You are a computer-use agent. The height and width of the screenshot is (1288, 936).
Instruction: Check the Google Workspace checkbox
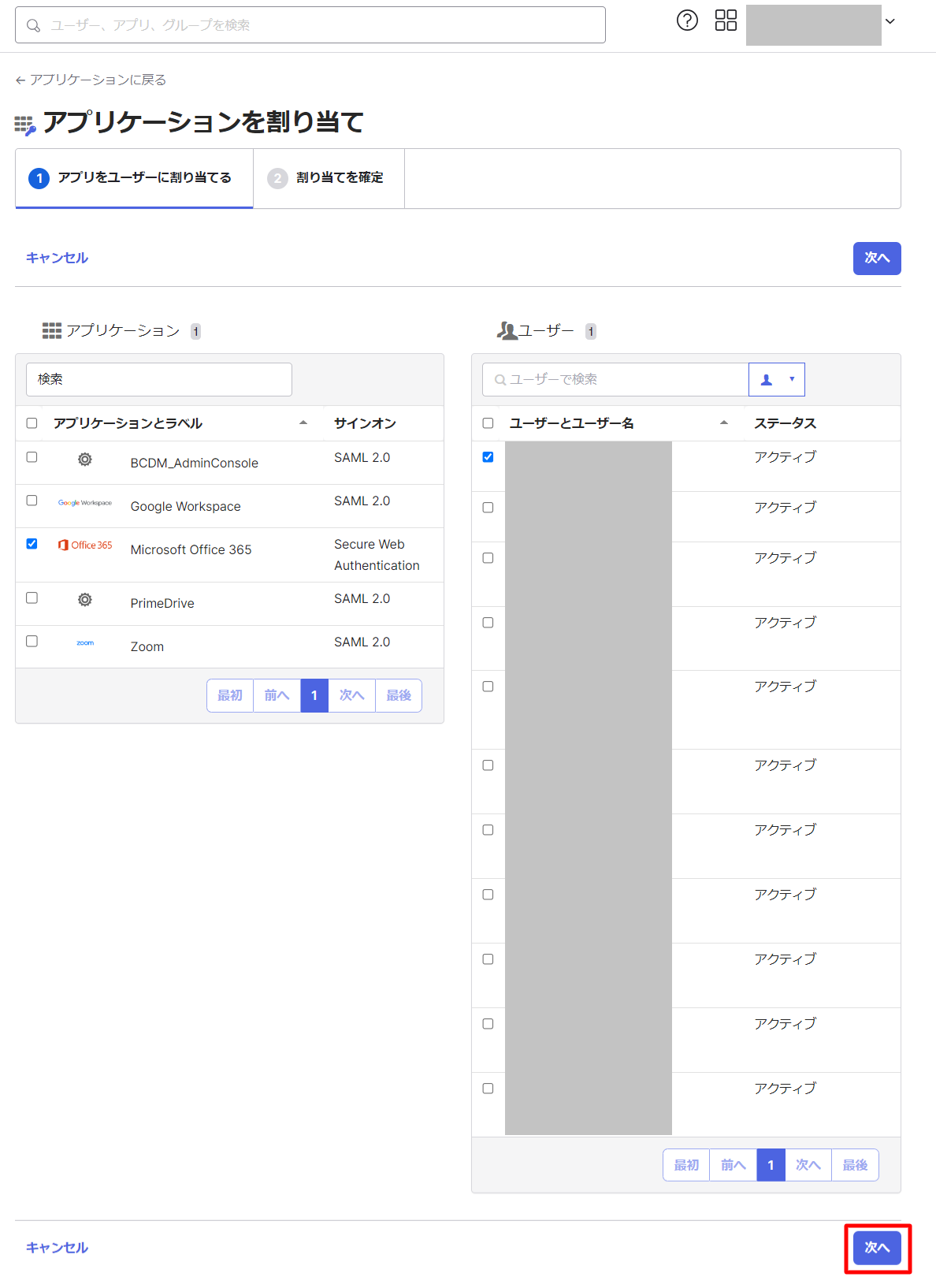coord(32,501)
